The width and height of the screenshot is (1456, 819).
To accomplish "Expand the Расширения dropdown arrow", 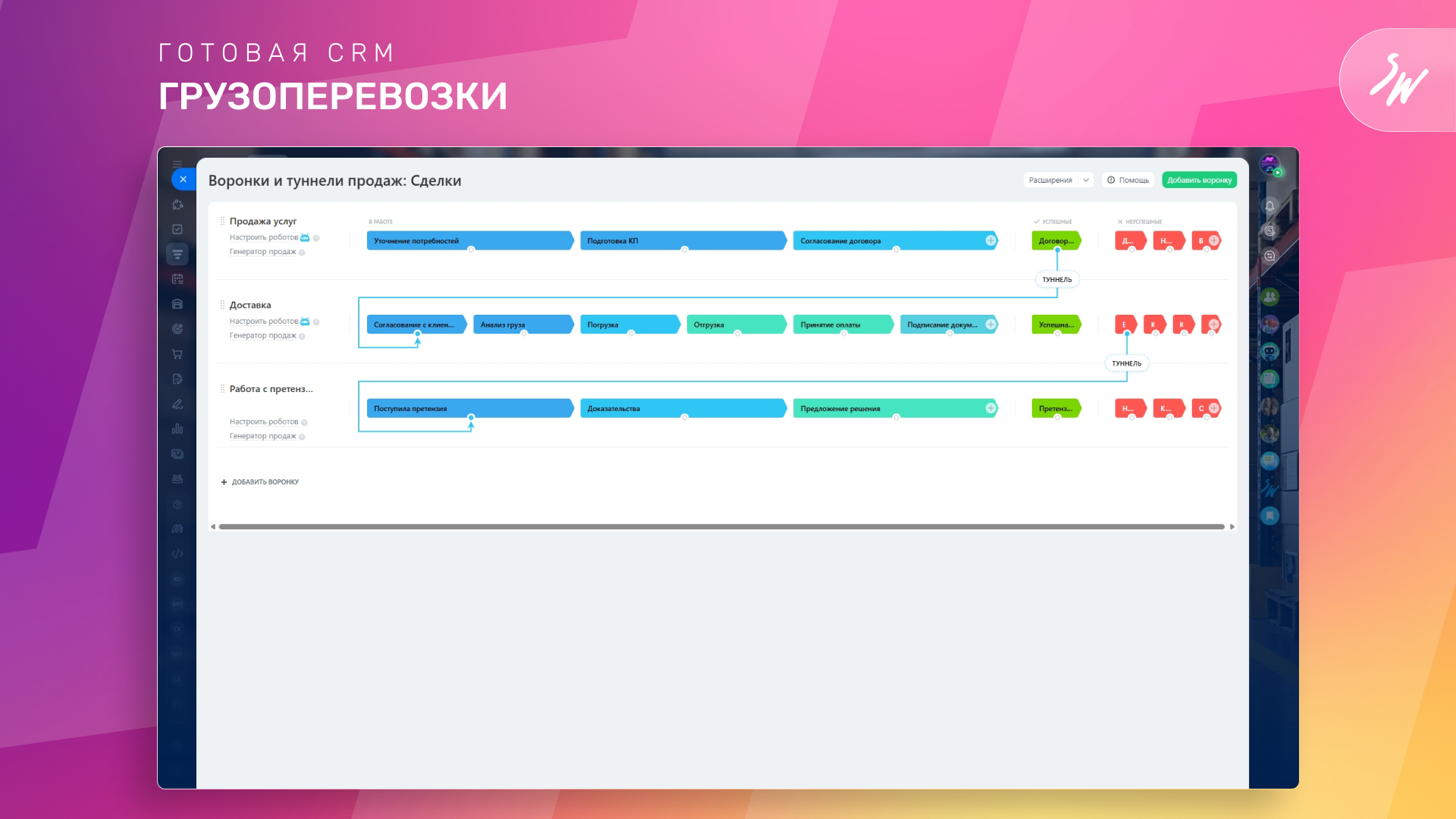I will pyautogui.click(x=1086, y=180).
